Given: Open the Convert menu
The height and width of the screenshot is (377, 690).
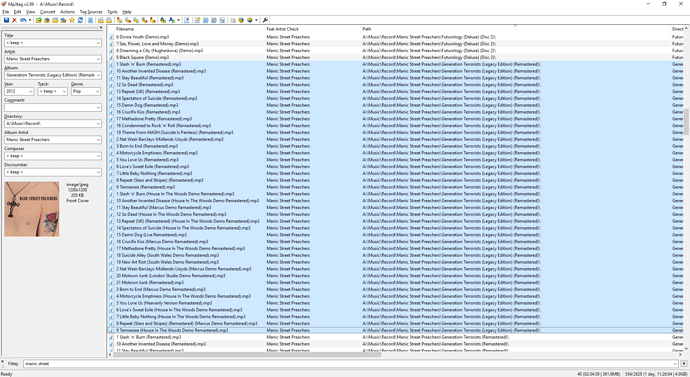Looking at the screenshot, I should tap(48, 12).
